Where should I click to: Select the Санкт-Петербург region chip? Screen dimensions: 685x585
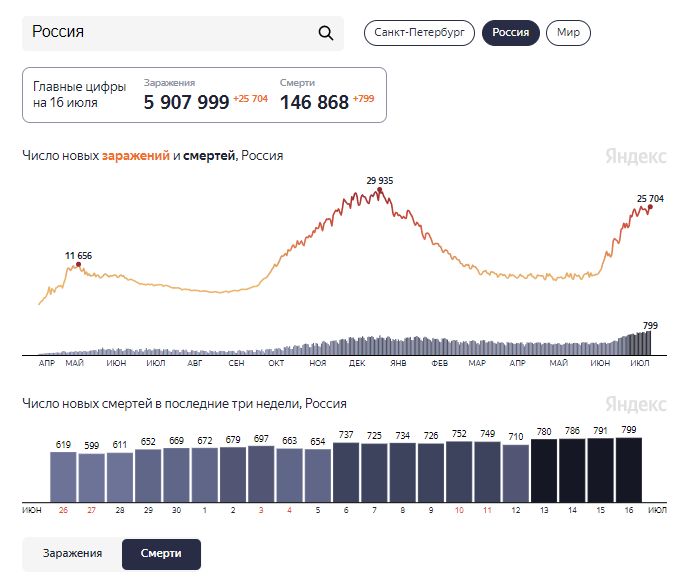click(419, 33)
